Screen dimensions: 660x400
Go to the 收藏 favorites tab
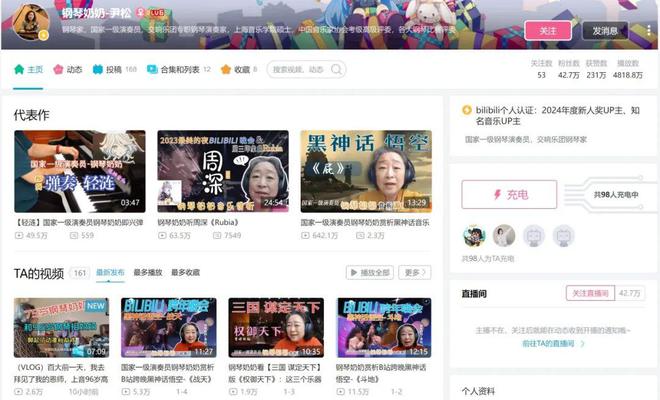coord(239,69)
